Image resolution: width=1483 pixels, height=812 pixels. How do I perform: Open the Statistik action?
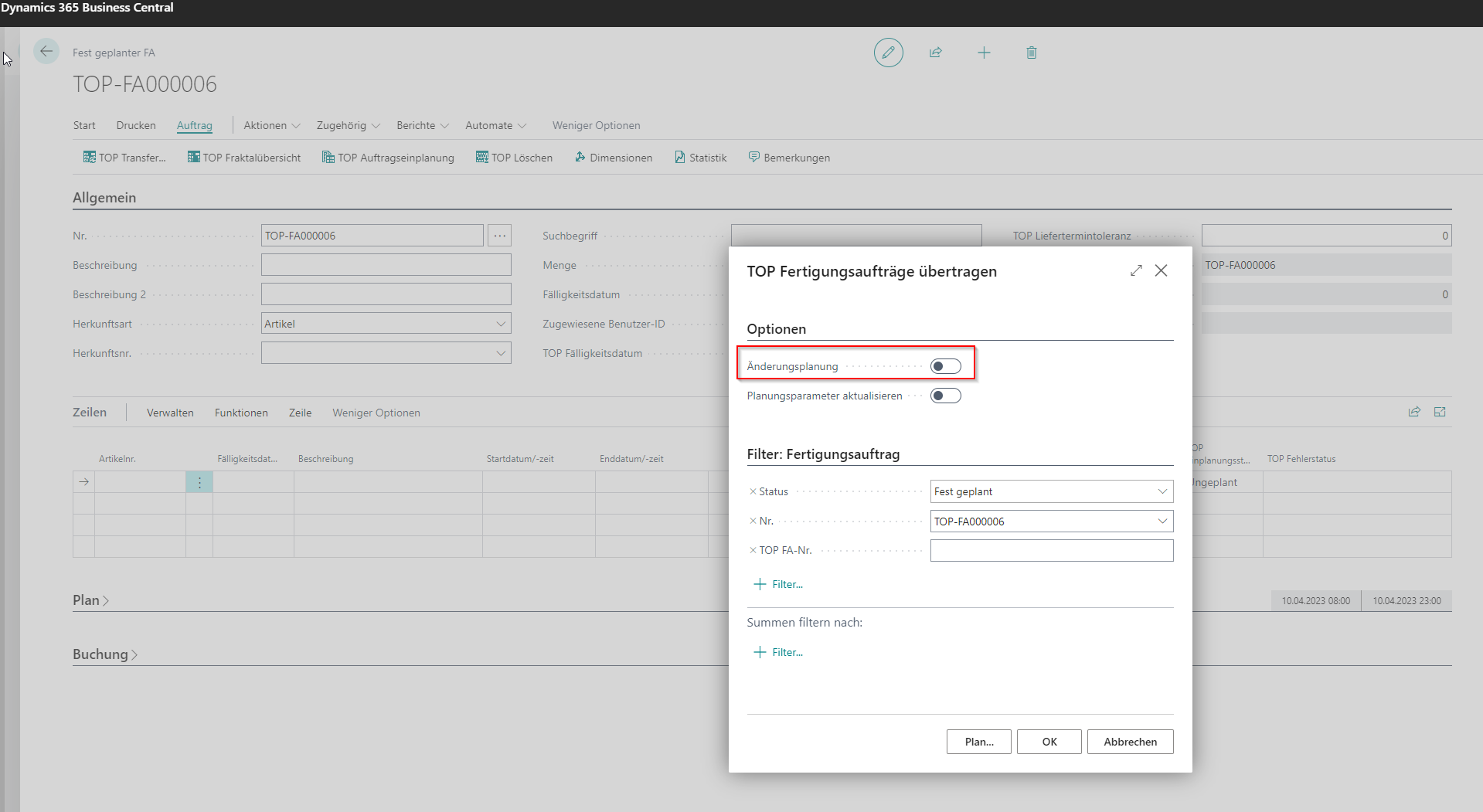tap(700, 158)
